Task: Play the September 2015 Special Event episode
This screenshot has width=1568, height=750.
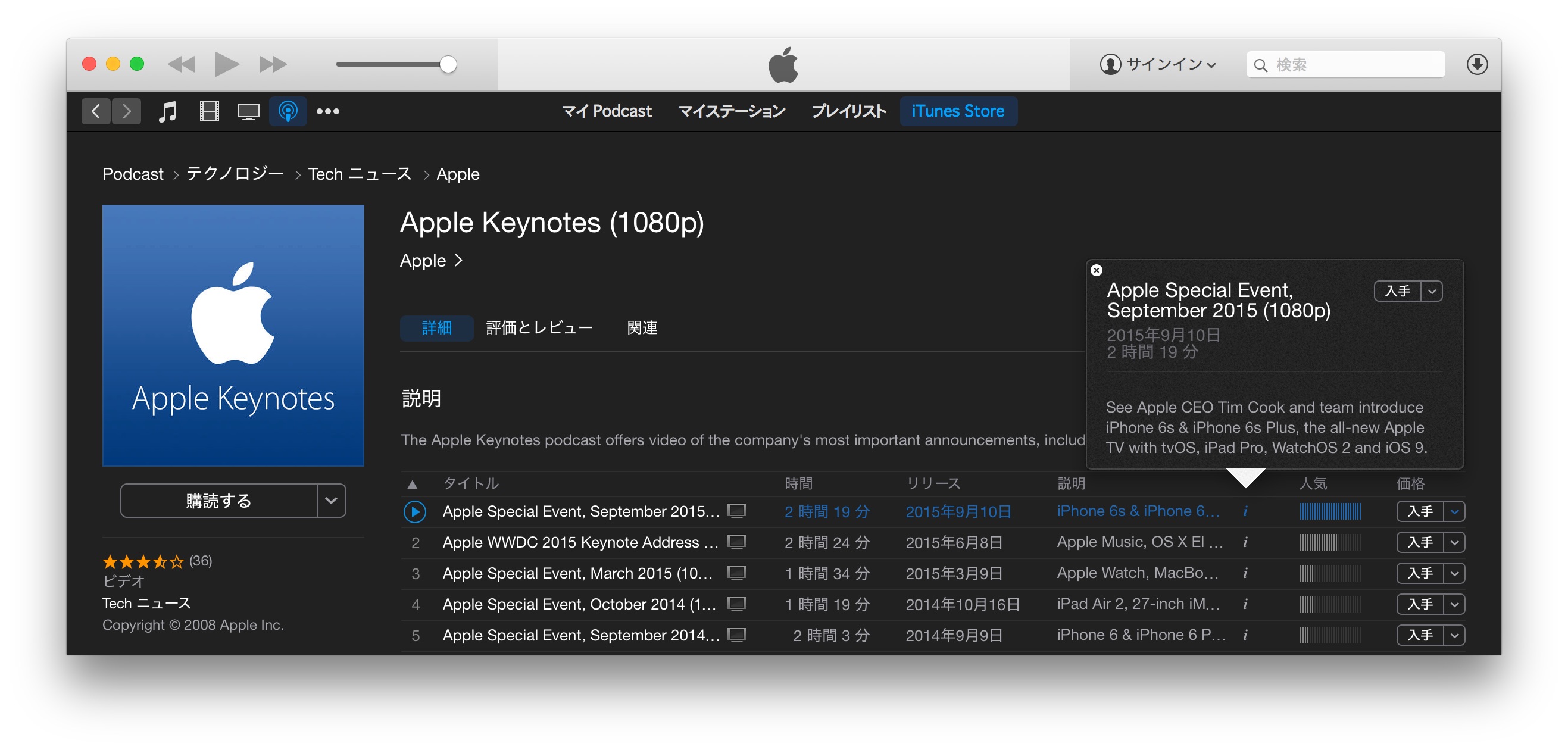Action: coord(414,511)
